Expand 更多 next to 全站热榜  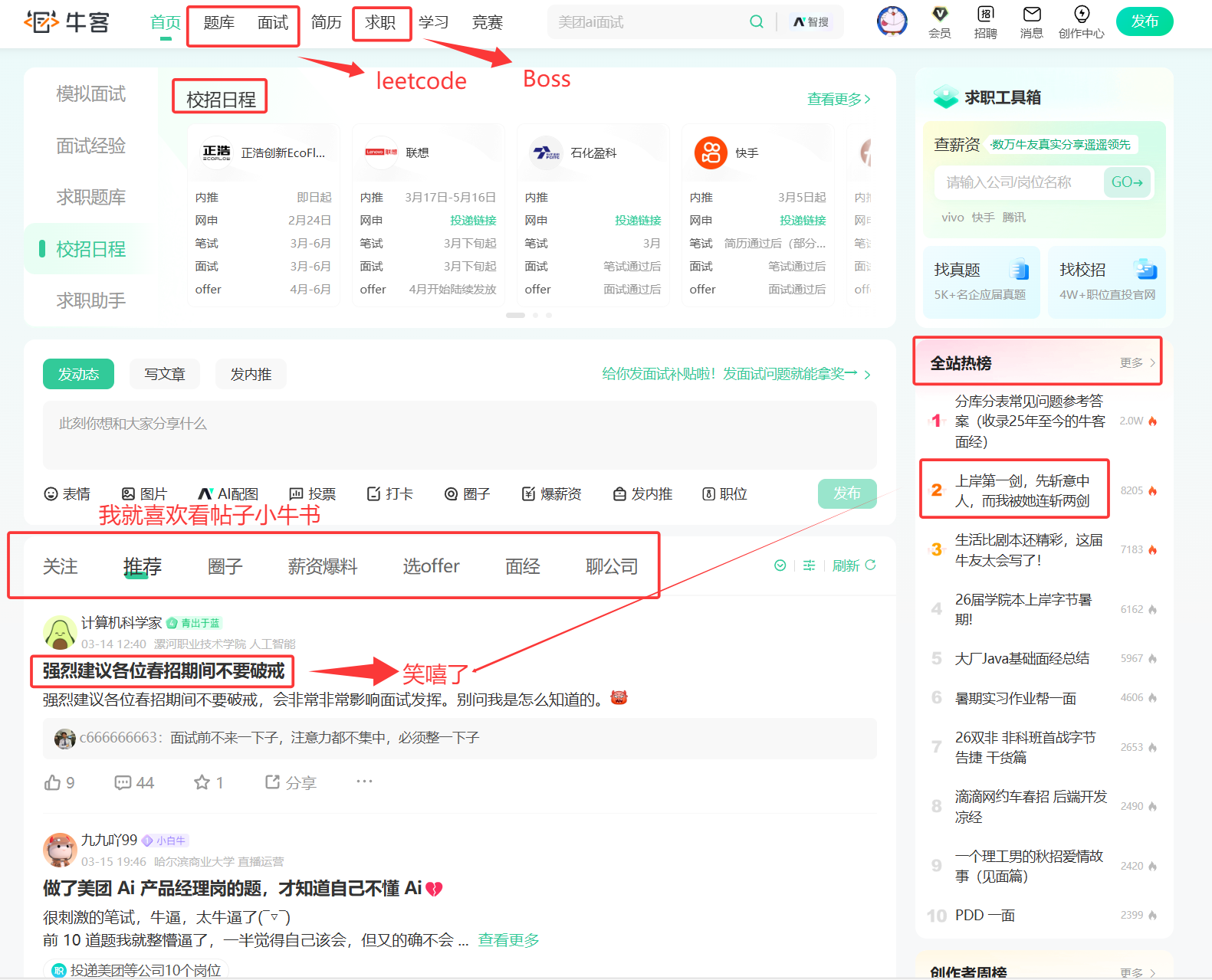point(1138,362)
